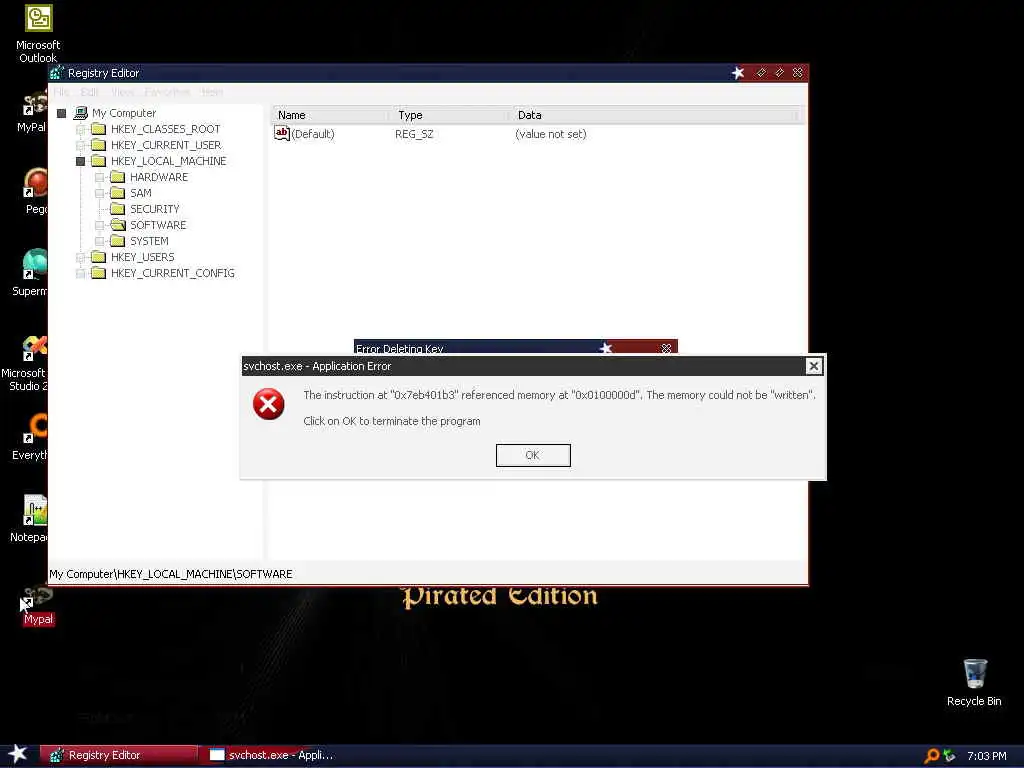Click the red error icon in the svchost dialog
The height and width of the screenshot is (768, 1024).
pyautogui.click(x=268, y=404)
